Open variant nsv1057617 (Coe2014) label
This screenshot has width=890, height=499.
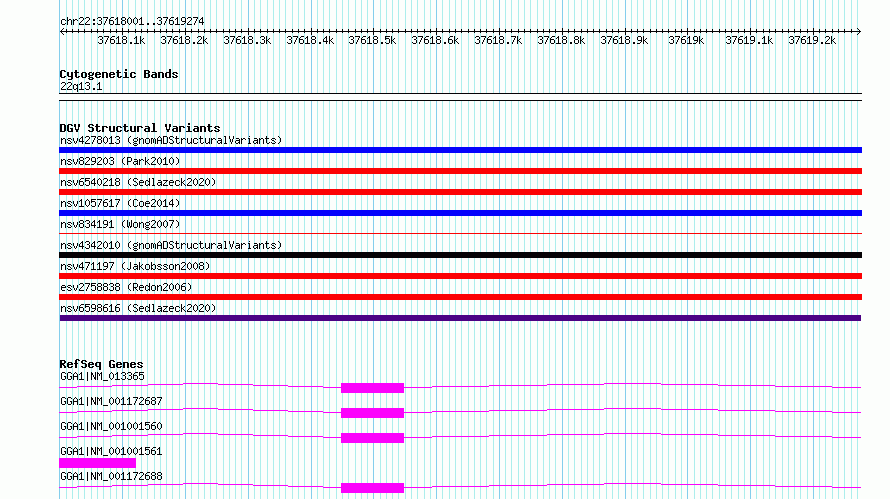(120, 203)
